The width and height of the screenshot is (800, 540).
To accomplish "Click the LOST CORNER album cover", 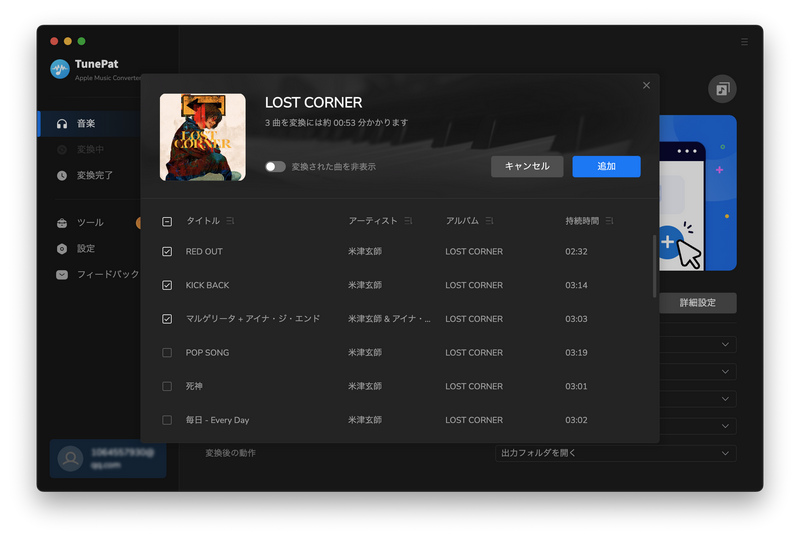I will click(x=203, y=137).
